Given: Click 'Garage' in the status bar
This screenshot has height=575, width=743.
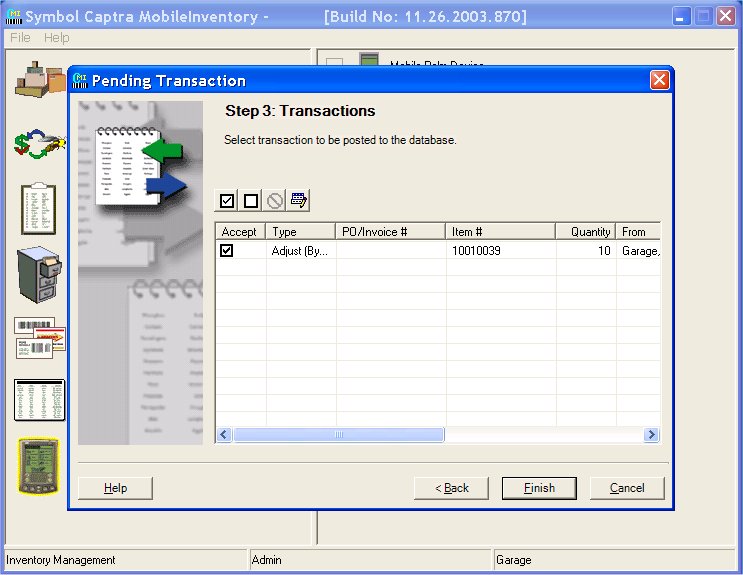Looking at the screenshot, I should pos(513,560).
